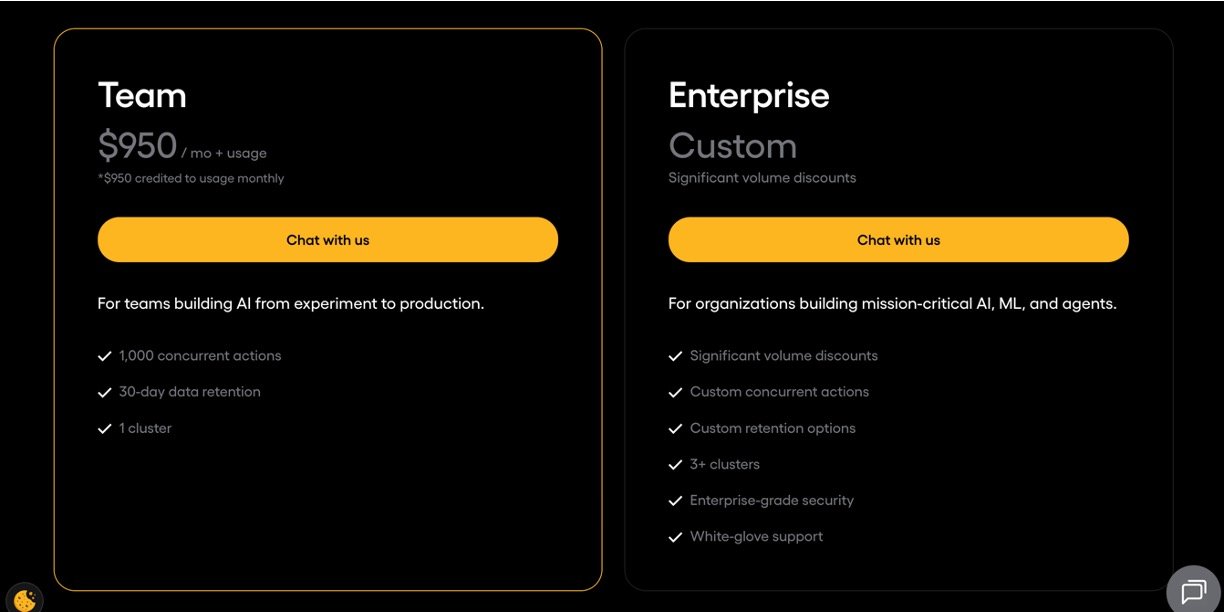Click the Enterprise mission-critical AI description
The image size is (1224, 612).
click(x=892, y=303)
